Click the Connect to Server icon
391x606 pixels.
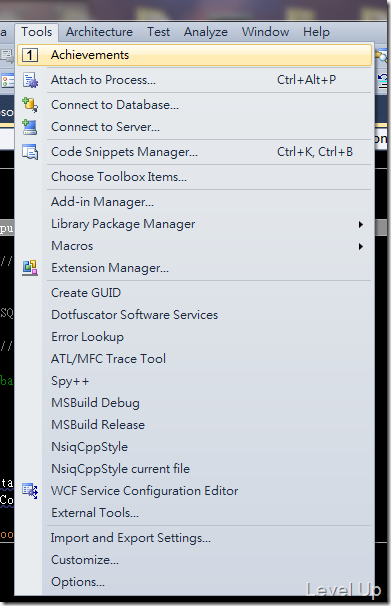tap(30, 127)
